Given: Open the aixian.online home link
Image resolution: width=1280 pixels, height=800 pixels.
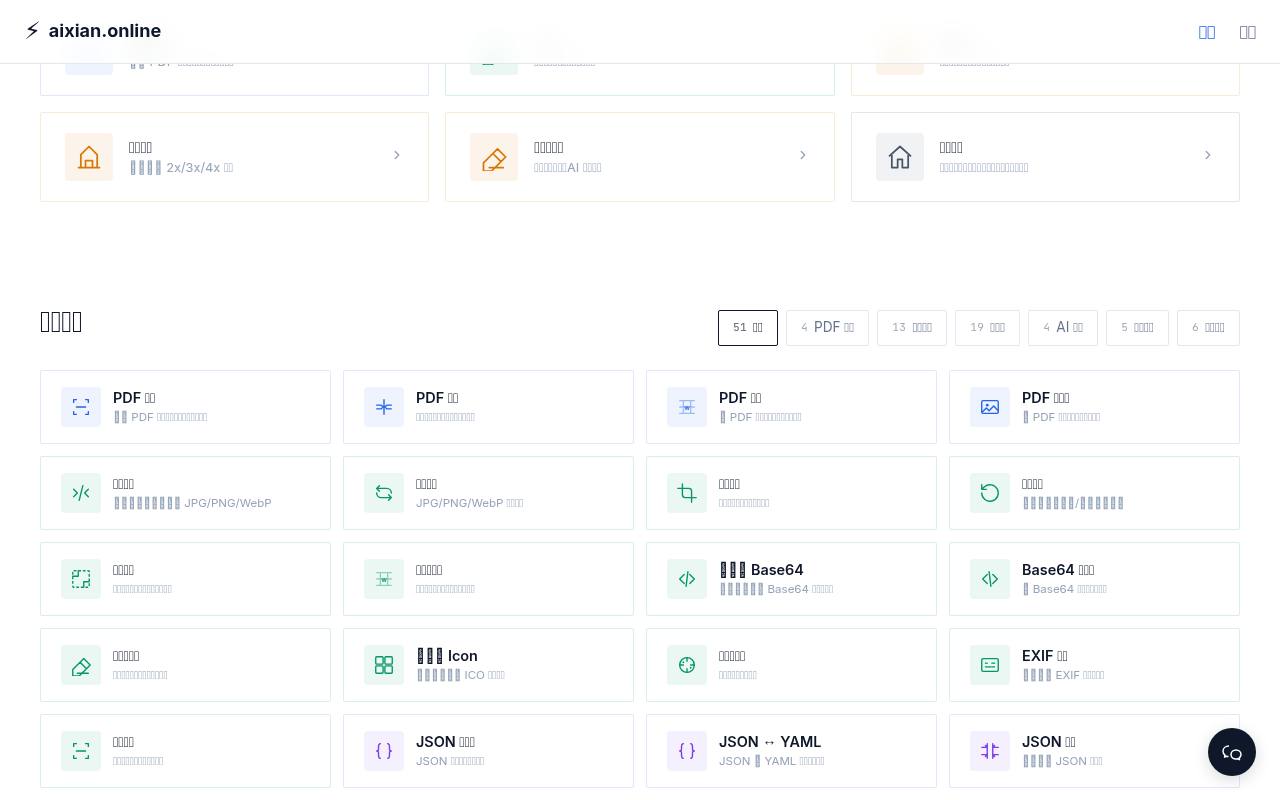Looking at the screenshot, I should [93, 31].
